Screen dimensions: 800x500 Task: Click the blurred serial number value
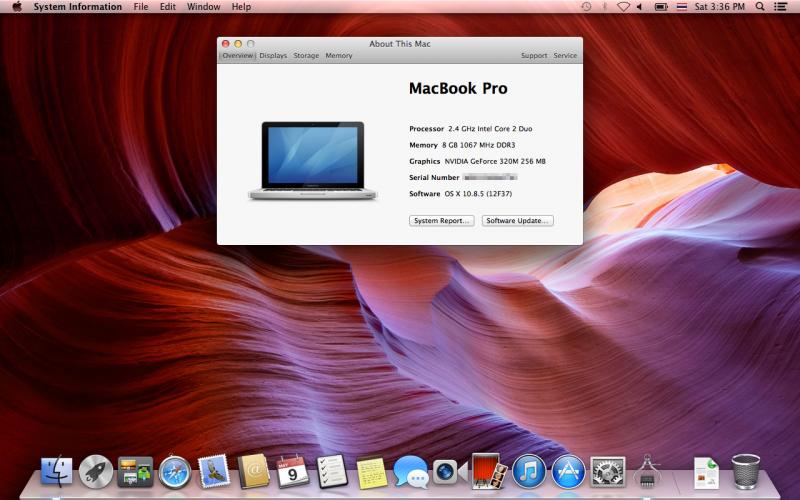(490, 177)
